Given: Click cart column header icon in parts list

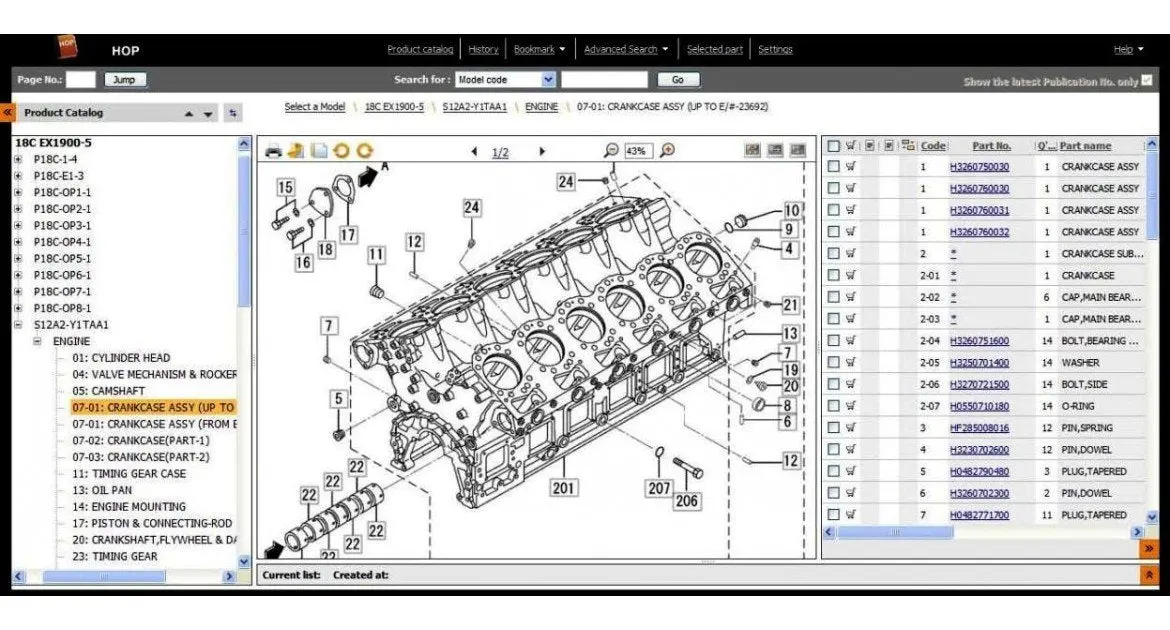Looking at the screenshot, I should coord(851,146).
